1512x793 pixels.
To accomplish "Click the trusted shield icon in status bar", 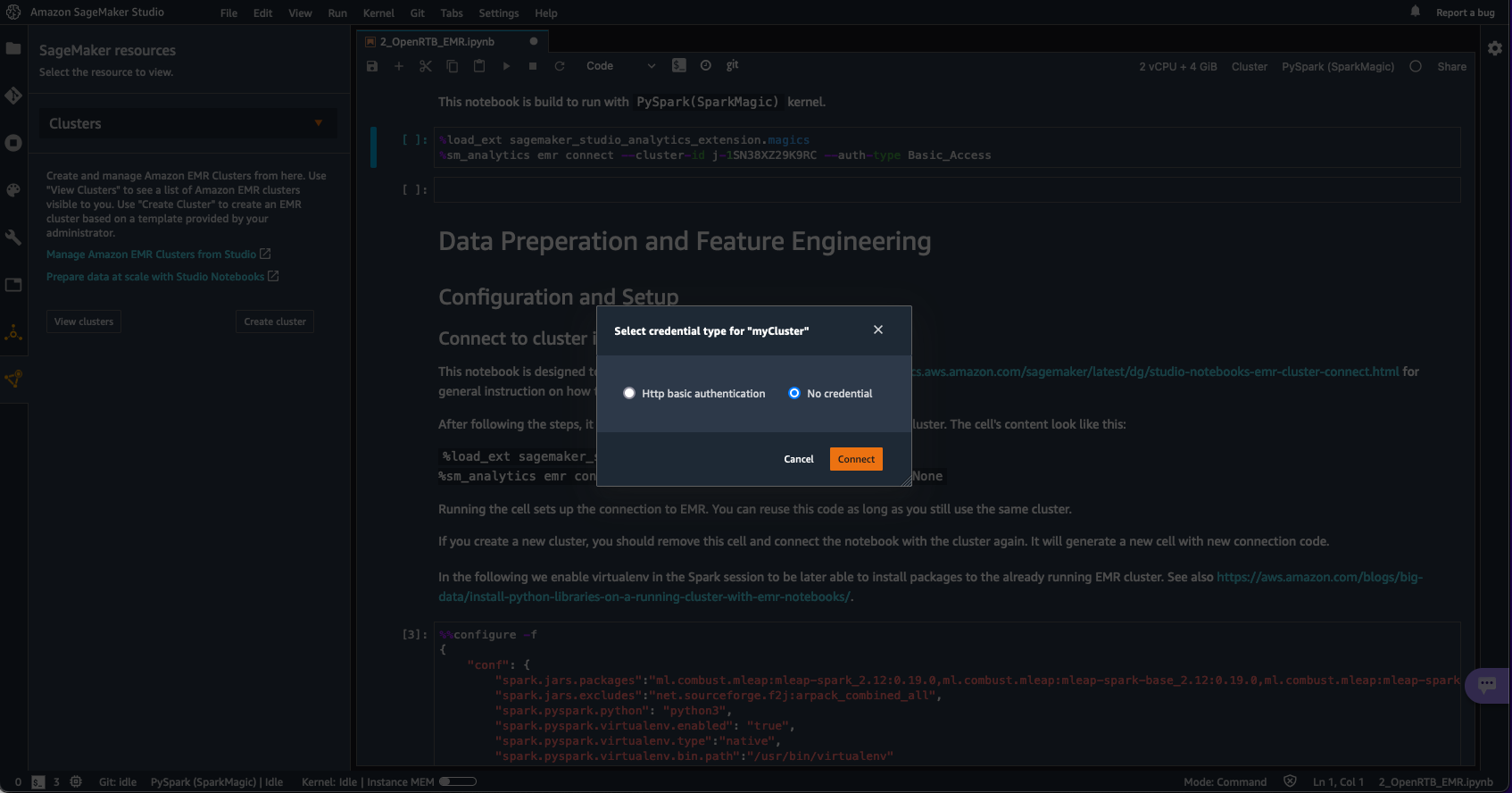I will [x=1290, y=781].
